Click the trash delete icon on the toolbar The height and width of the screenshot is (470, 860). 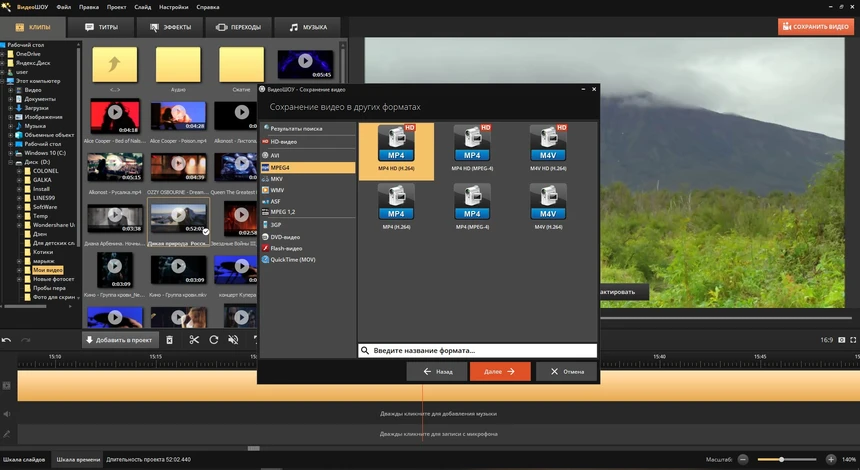pyautogui.click(x=169, y=340)
